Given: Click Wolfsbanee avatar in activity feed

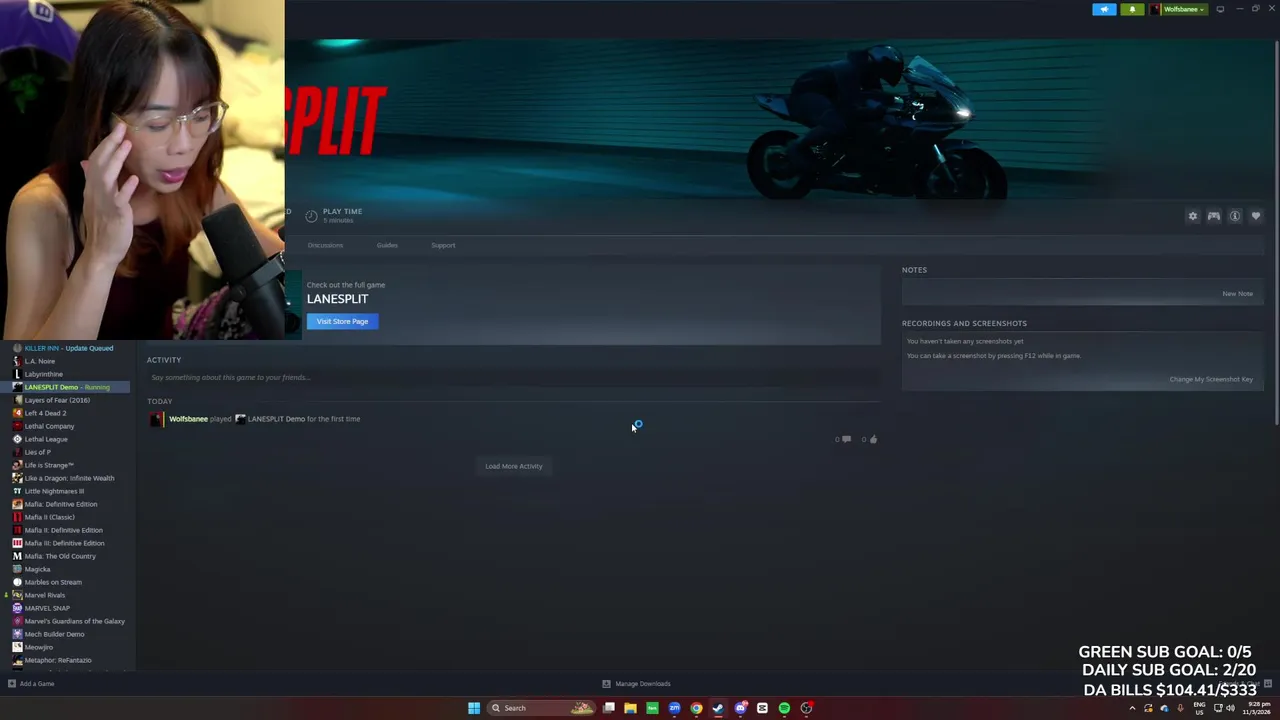Looking at the screenshot, I should [157, 419].
